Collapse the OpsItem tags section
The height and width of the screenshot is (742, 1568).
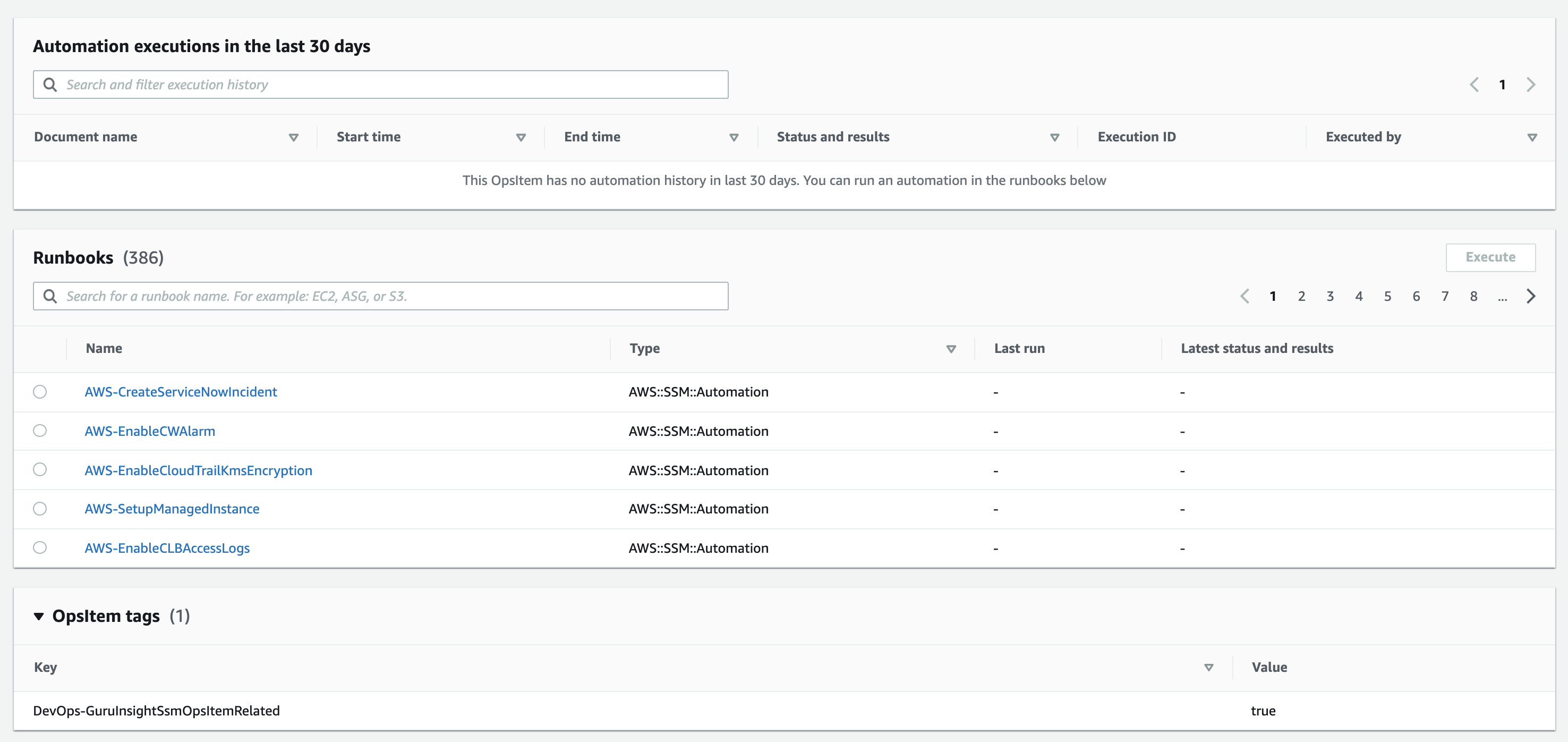click(x=39, y=616)
